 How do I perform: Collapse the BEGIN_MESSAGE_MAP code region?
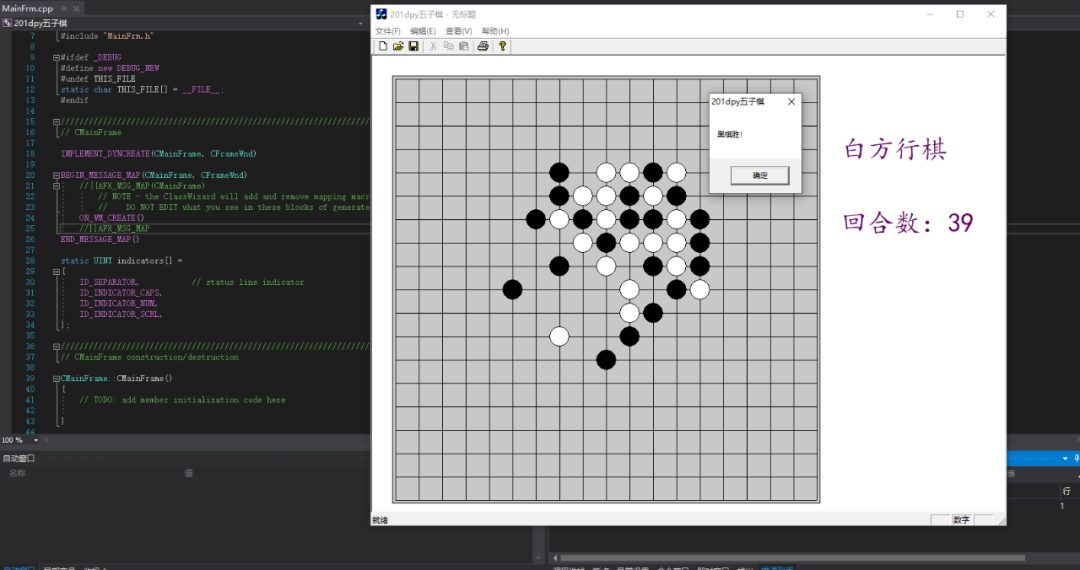click(x=56, y=176)
